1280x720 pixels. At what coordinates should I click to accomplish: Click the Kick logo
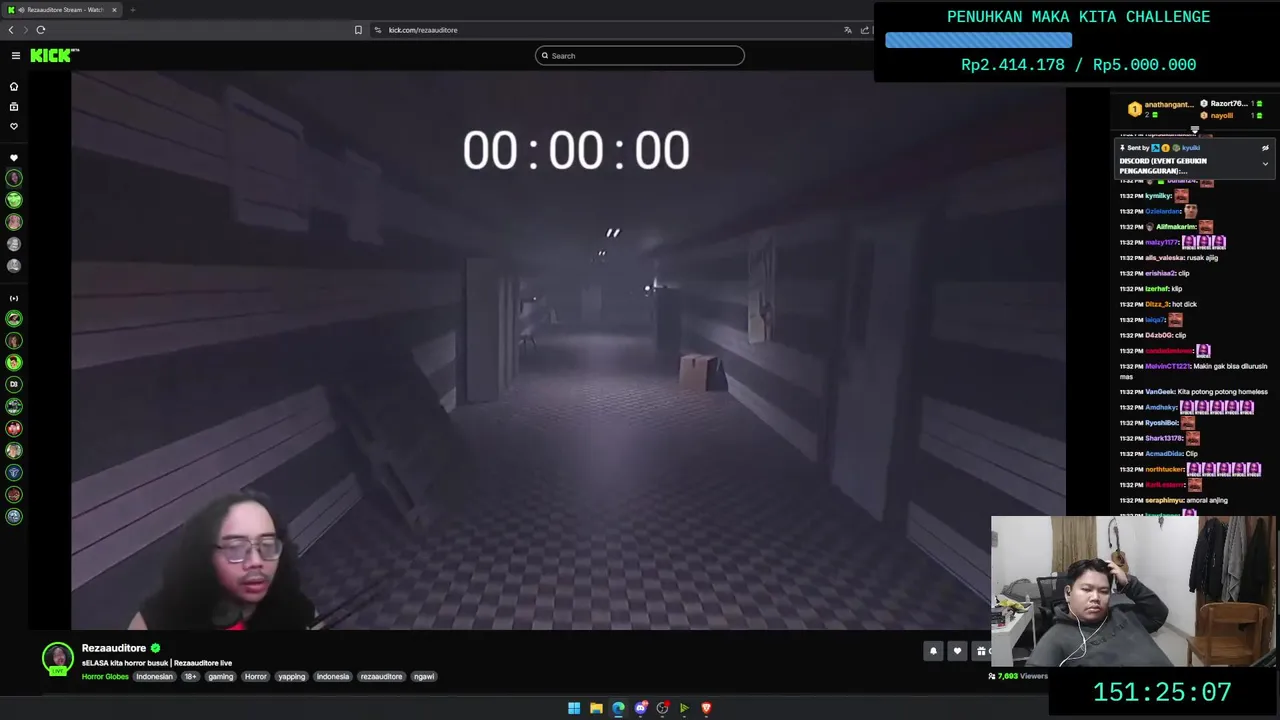(x=54, y=55)
